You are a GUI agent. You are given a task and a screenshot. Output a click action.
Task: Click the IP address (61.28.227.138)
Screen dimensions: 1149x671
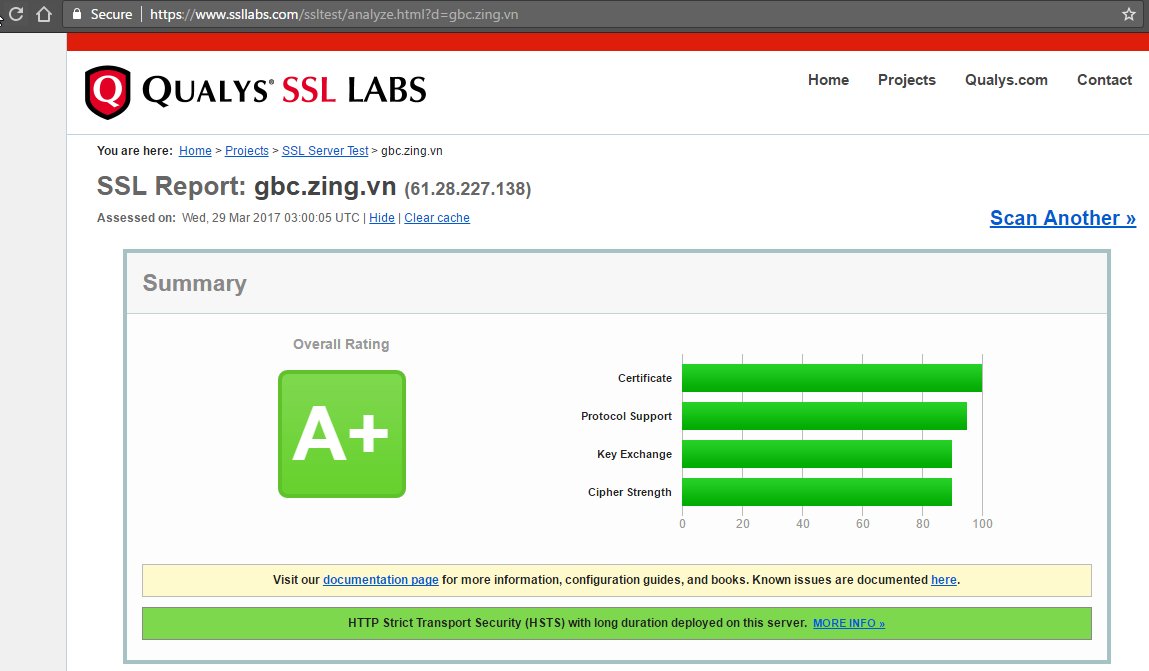click(x=468, y=189)
